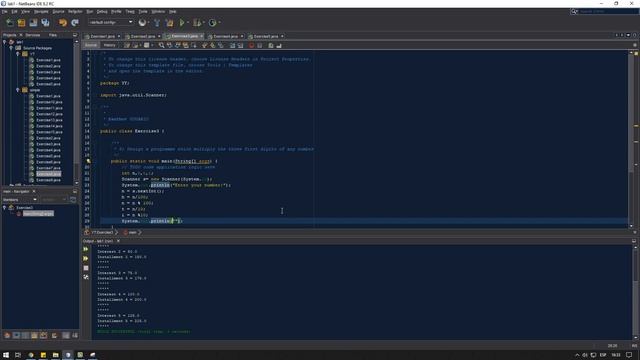
Task: Switch to the Files tab
Action: click(x=53, y=35)
